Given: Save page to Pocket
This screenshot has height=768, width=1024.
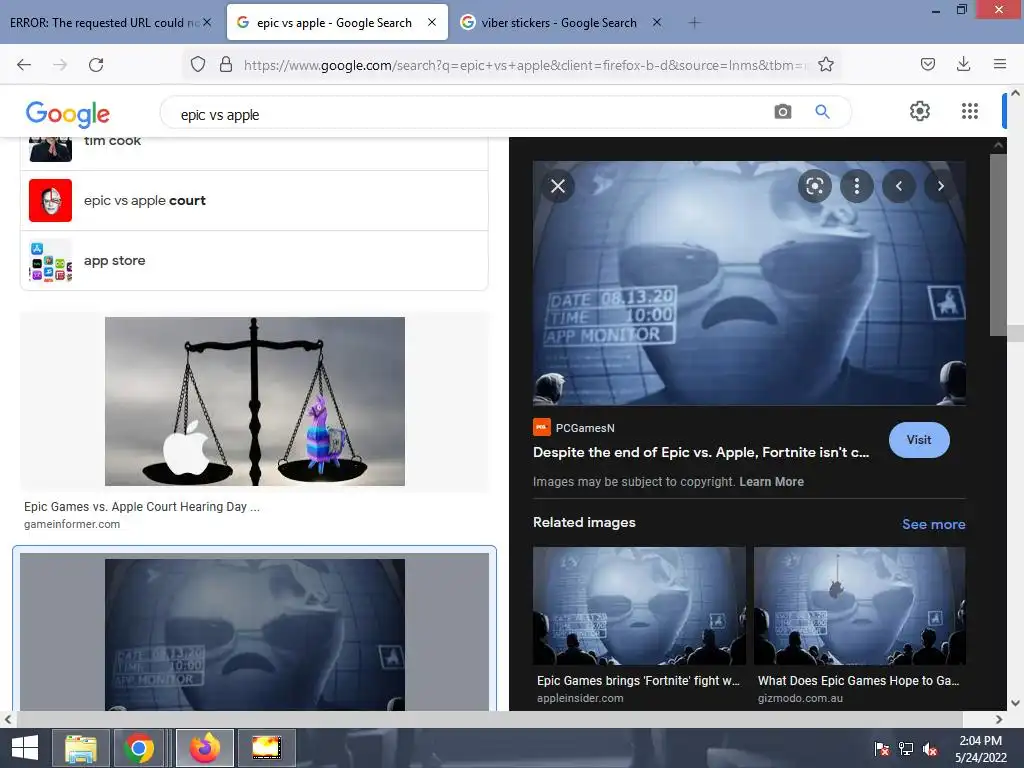Looking at the screenshot, I should [927, 64].
